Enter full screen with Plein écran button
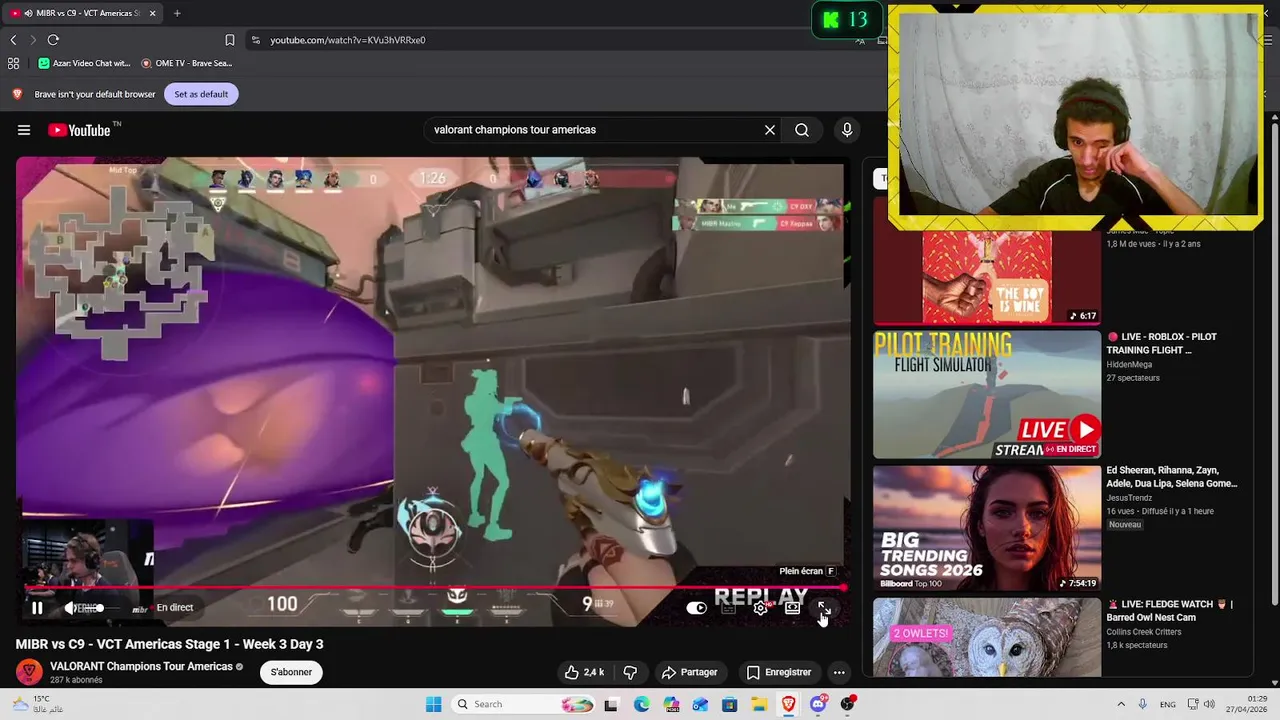This screenshot has width=1280, height=720. (824, 607)
